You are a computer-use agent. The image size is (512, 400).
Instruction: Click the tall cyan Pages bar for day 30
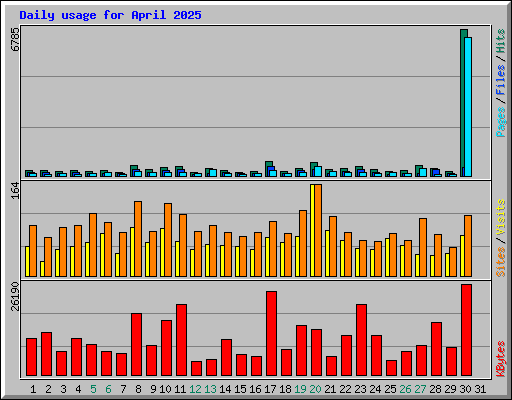468,107
